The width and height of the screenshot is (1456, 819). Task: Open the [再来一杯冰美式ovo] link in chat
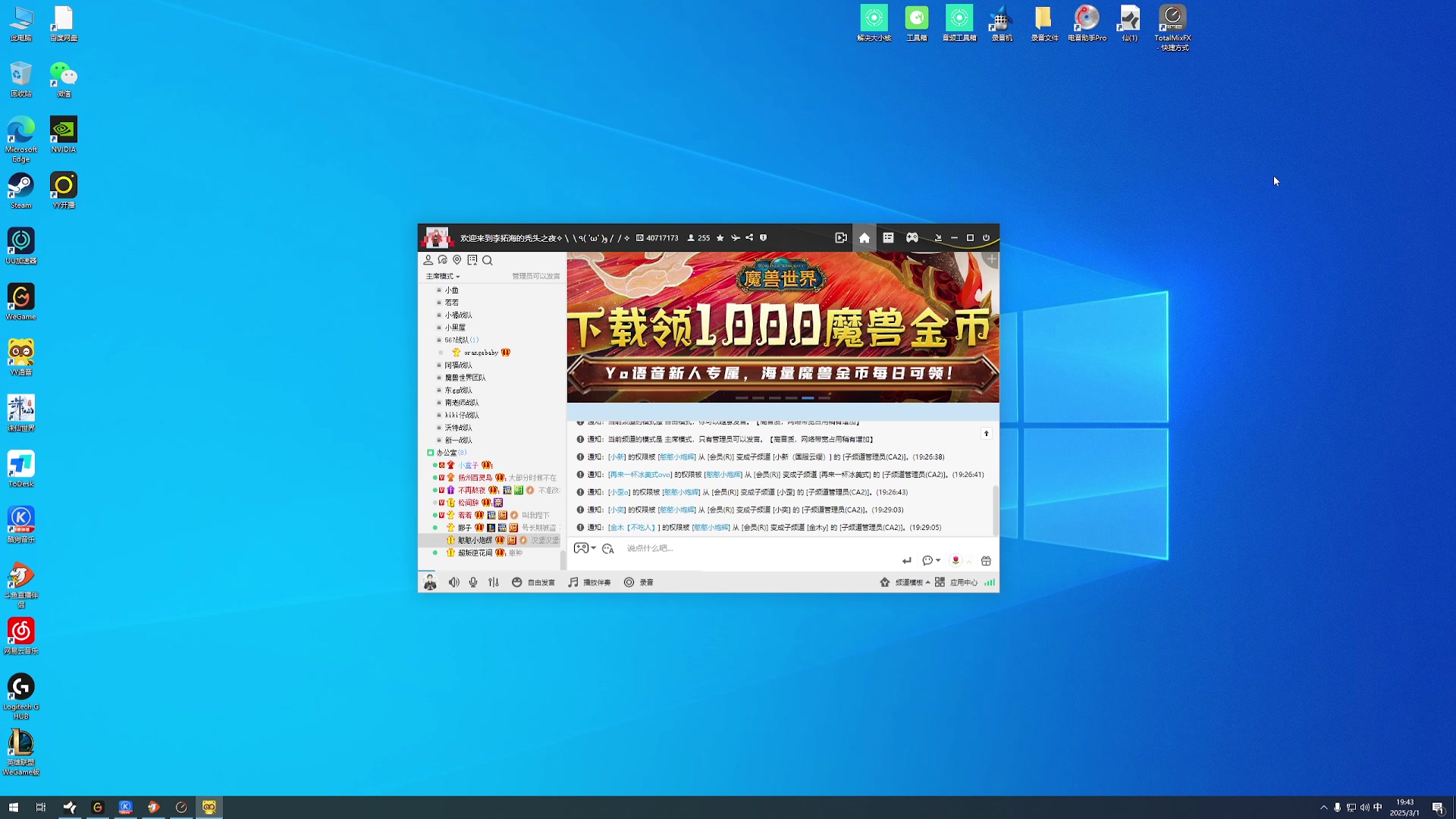[640, 475]
